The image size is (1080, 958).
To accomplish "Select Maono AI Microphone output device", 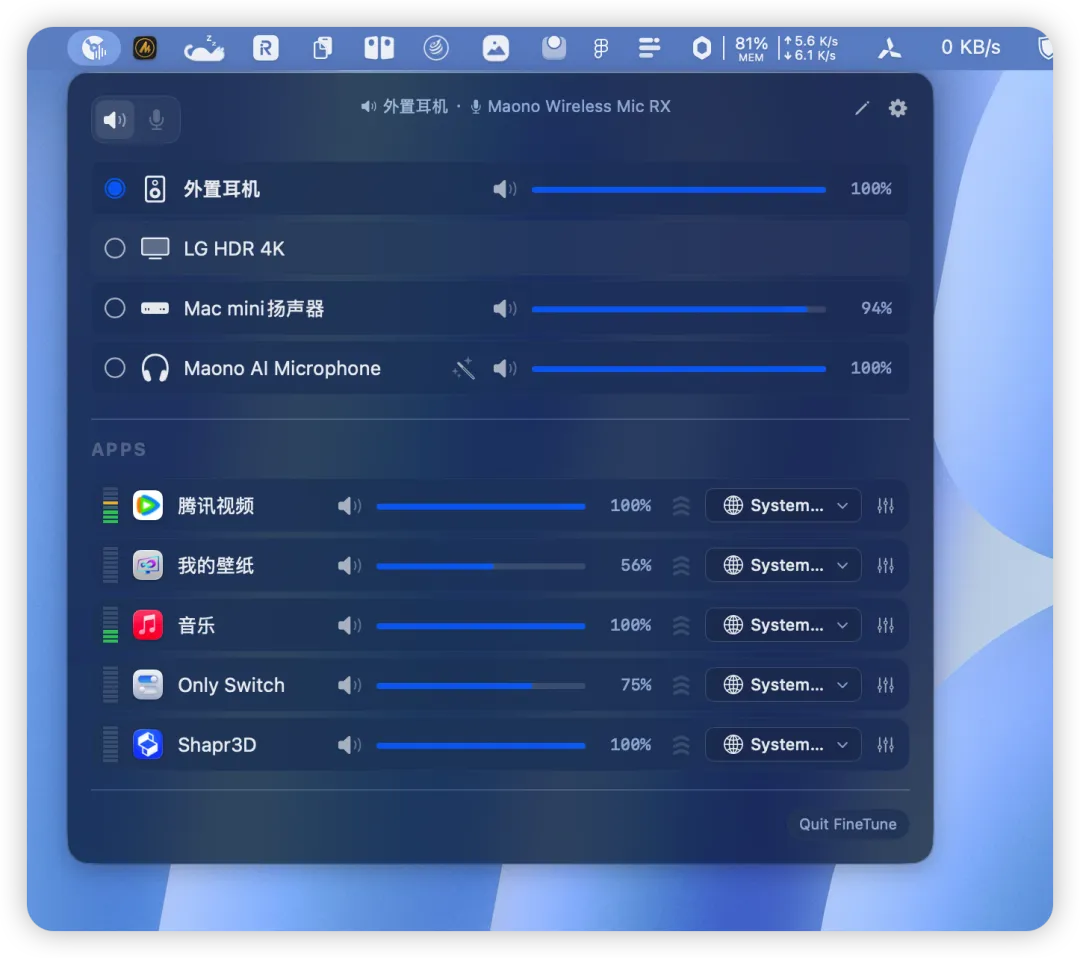I will tap(115, 368).
